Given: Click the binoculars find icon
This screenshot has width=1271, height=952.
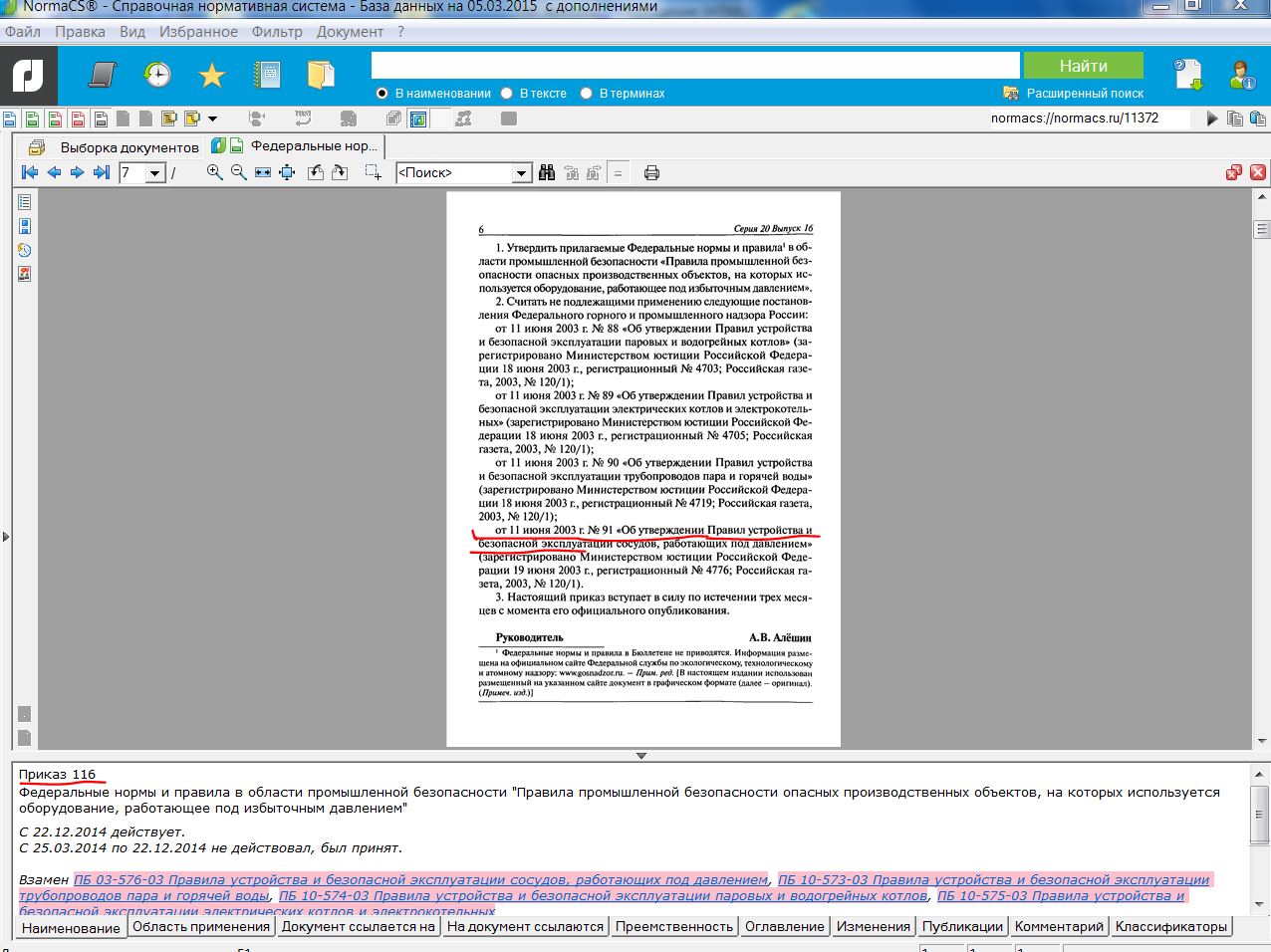Looking at the screenshot, I should [547, 173].
